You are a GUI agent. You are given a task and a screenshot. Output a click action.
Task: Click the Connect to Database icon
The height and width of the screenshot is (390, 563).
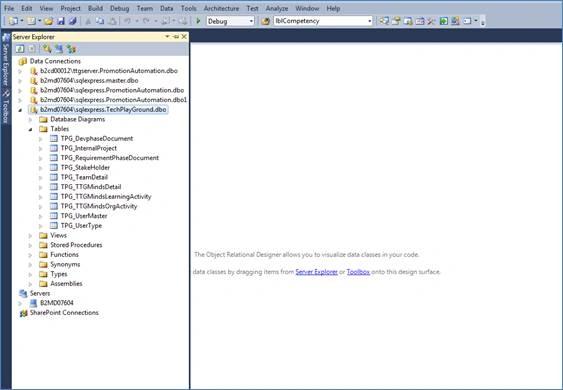[47, 49]
